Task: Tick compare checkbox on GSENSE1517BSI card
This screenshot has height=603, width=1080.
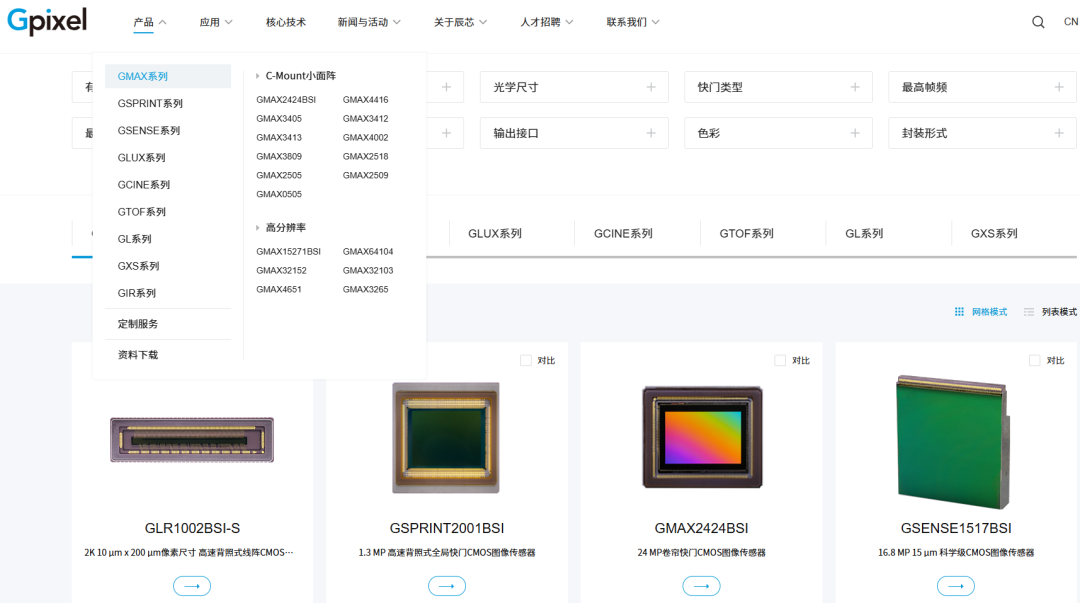Action: (x=1035, y=361)
